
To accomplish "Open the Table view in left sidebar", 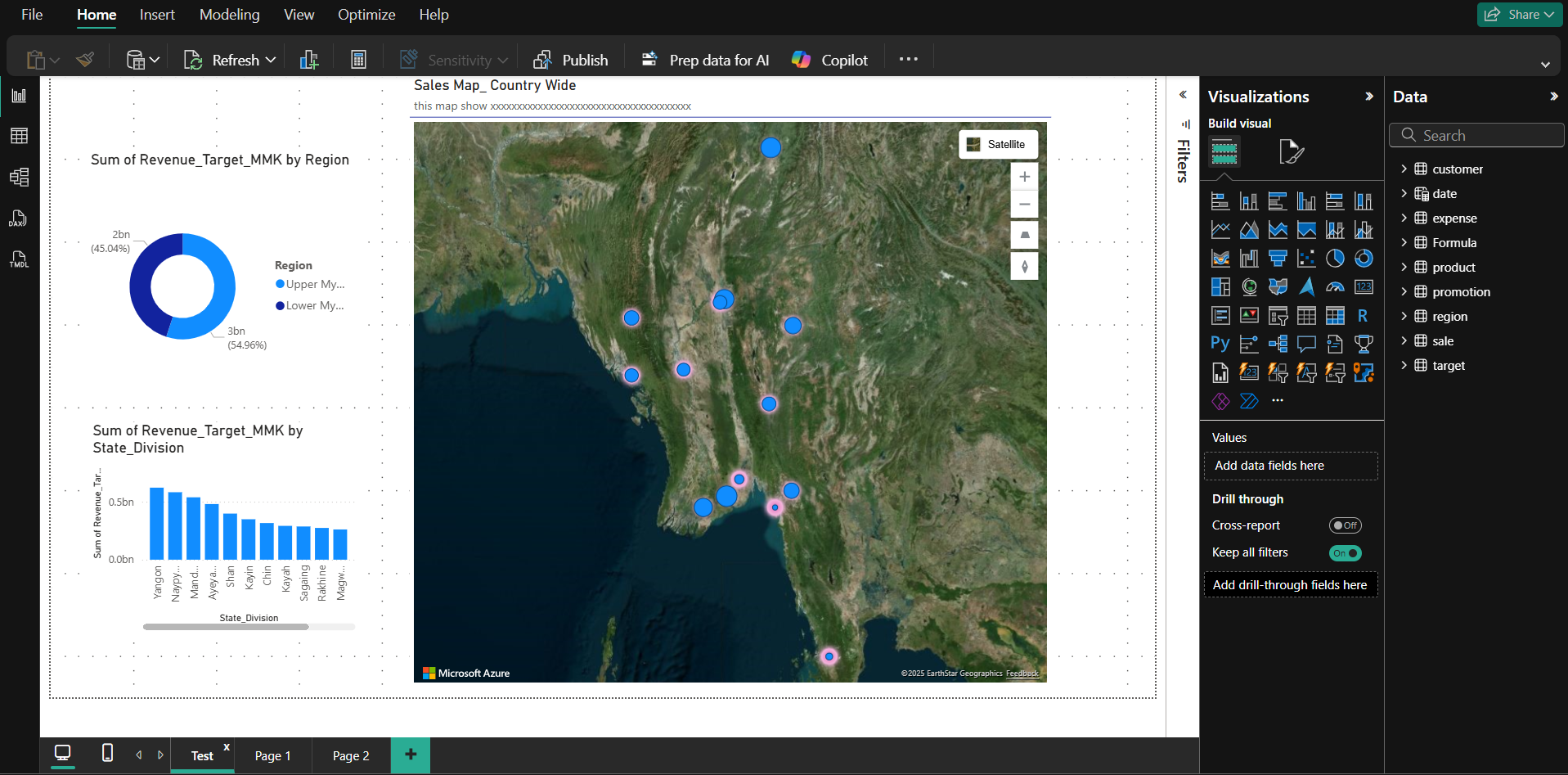I will click(19, 136).
